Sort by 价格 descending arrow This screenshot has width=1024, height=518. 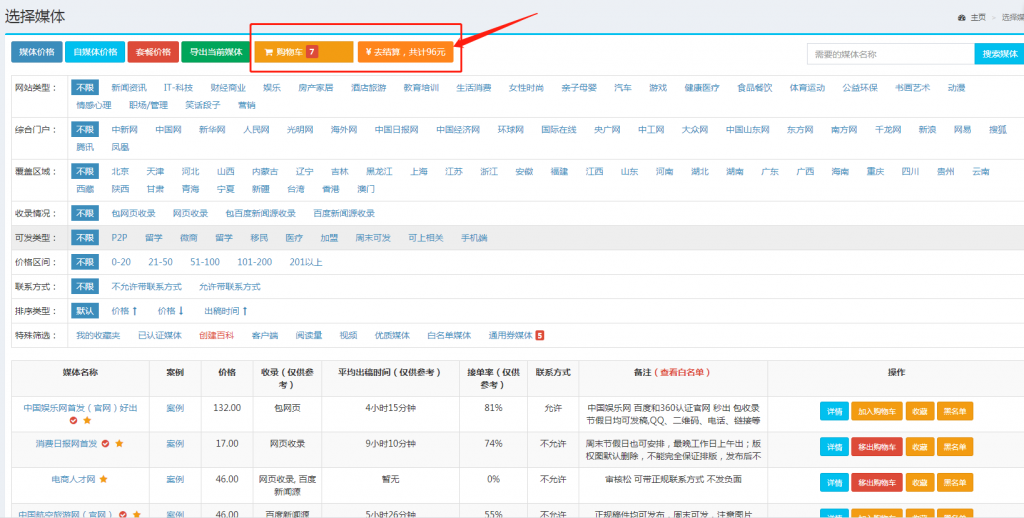pos(173,311)
